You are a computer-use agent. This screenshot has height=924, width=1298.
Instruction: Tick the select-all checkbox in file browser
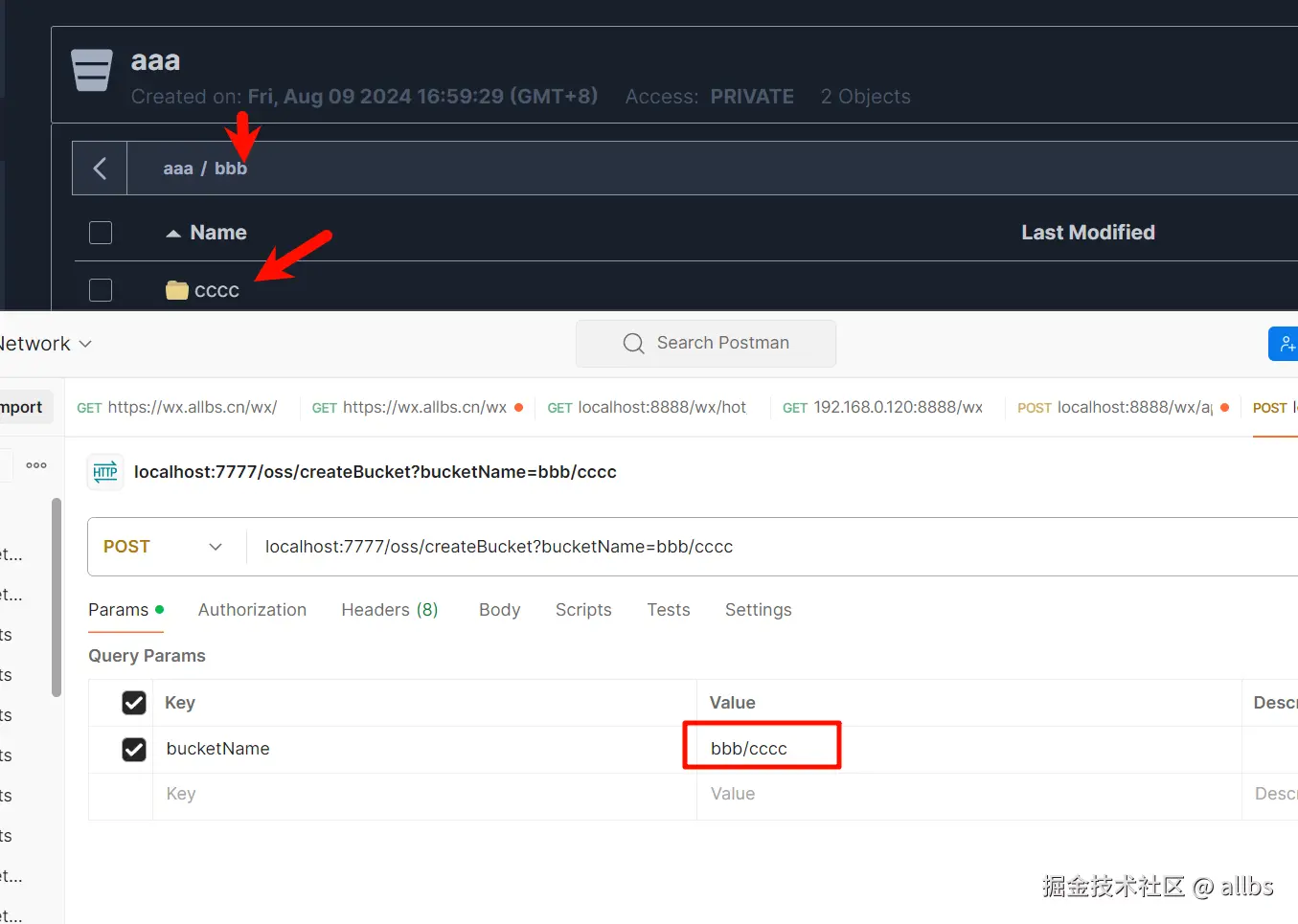pyautogui.click(x=101, y=233)
